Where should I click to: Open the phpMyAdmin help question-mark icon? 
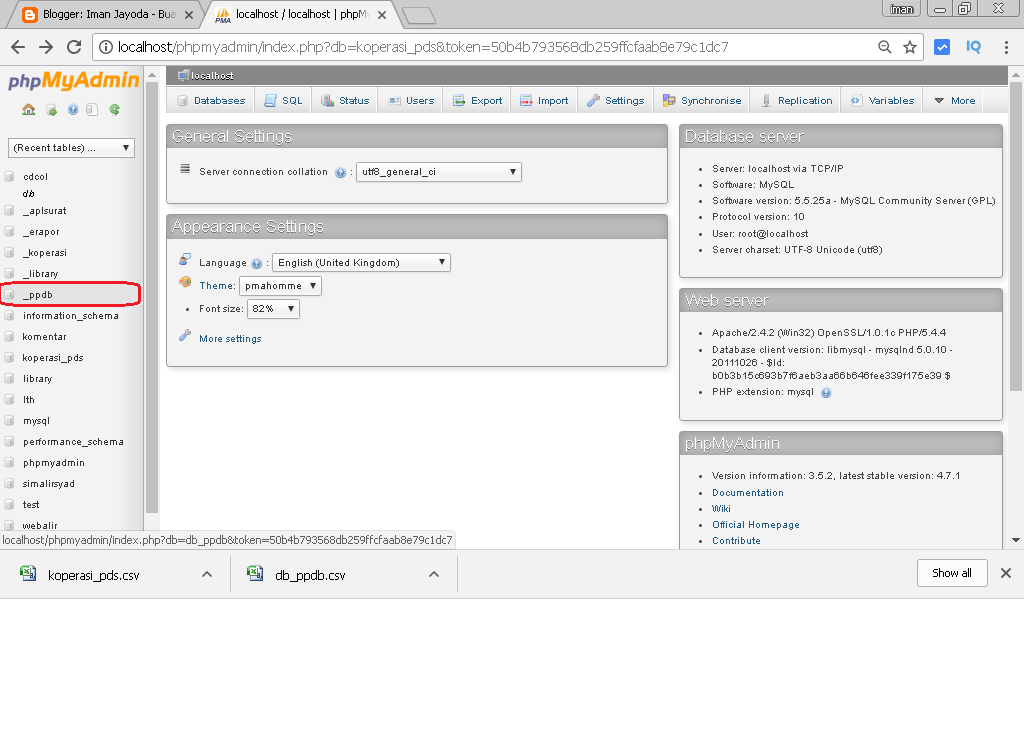coord(73,110)
